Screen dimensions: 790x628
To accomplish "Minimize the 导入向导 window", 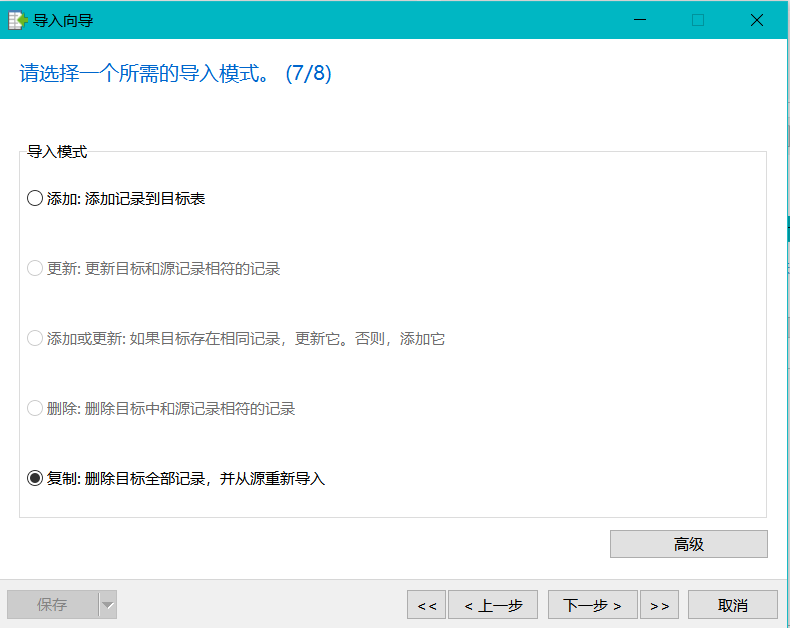I will click(x=641, y=20).
